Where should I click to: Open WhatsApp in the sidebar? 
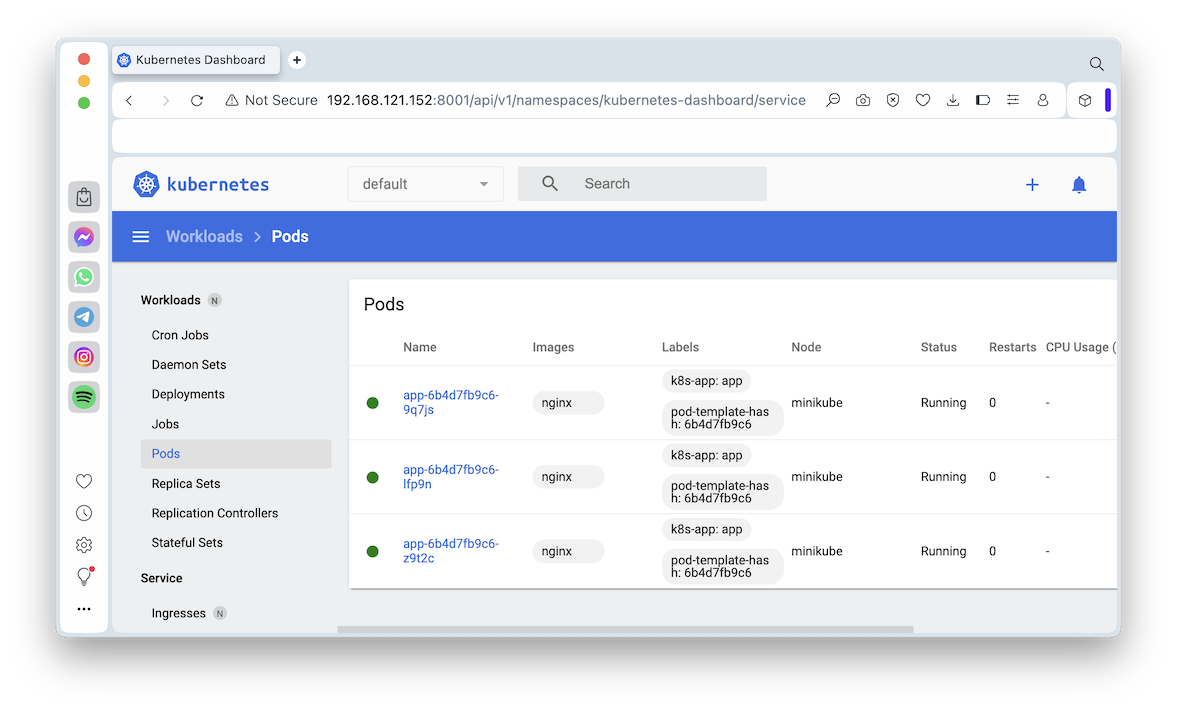(x=84, y=277)
